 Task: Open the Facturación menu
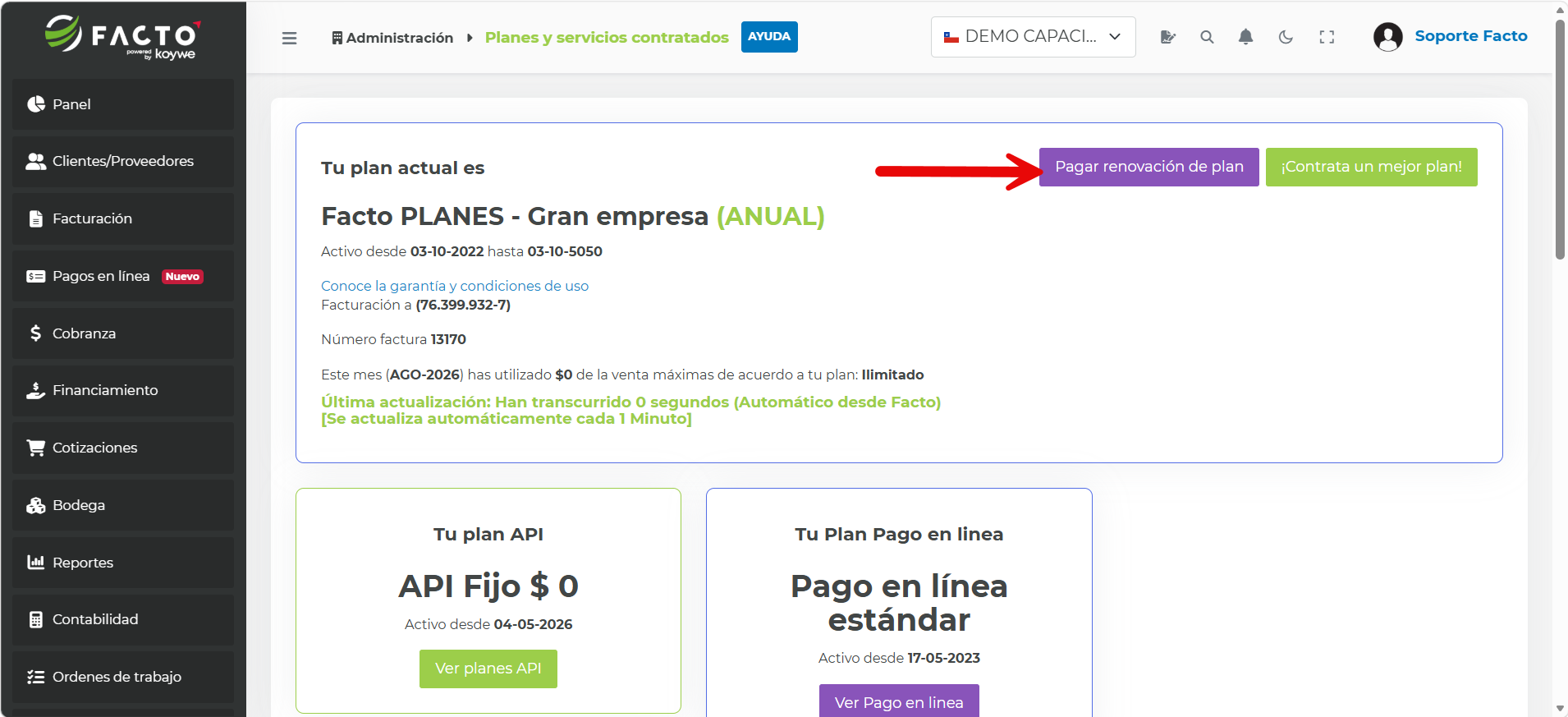pos(123,218)
